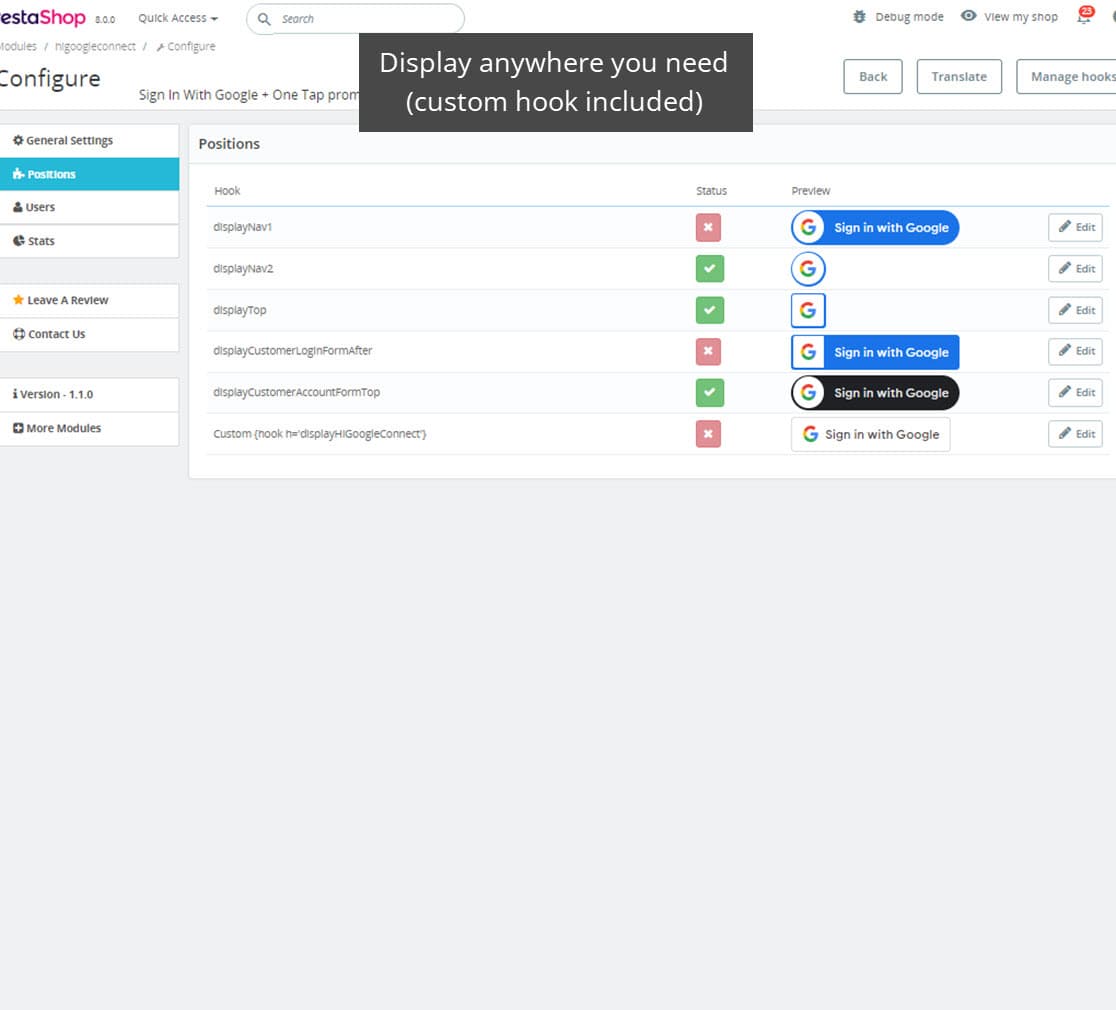Open the Users tab
This screenshot has height=1010, width=1116.
89,207
